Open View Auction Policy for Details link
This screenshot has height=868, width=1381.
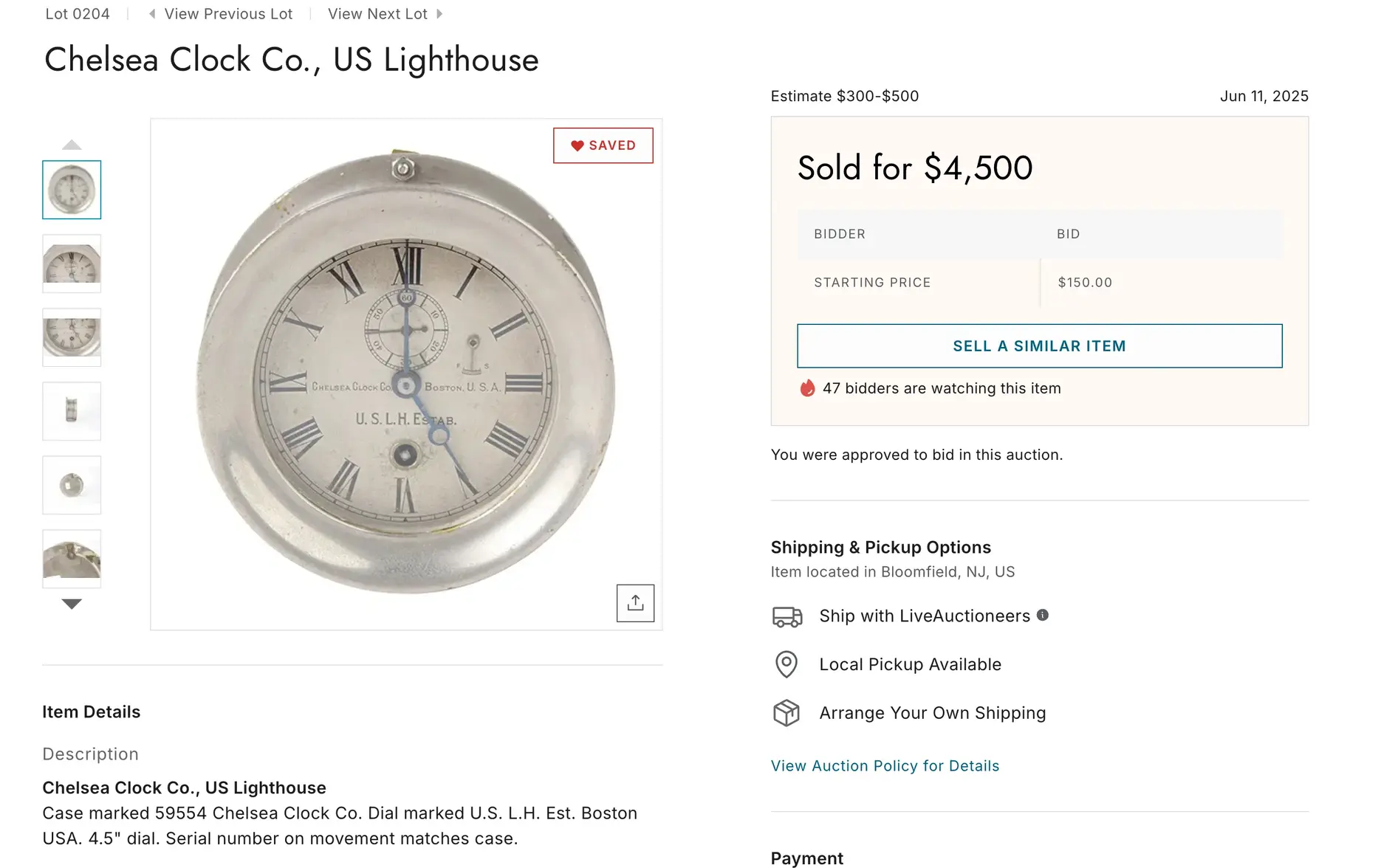point(885,766)
